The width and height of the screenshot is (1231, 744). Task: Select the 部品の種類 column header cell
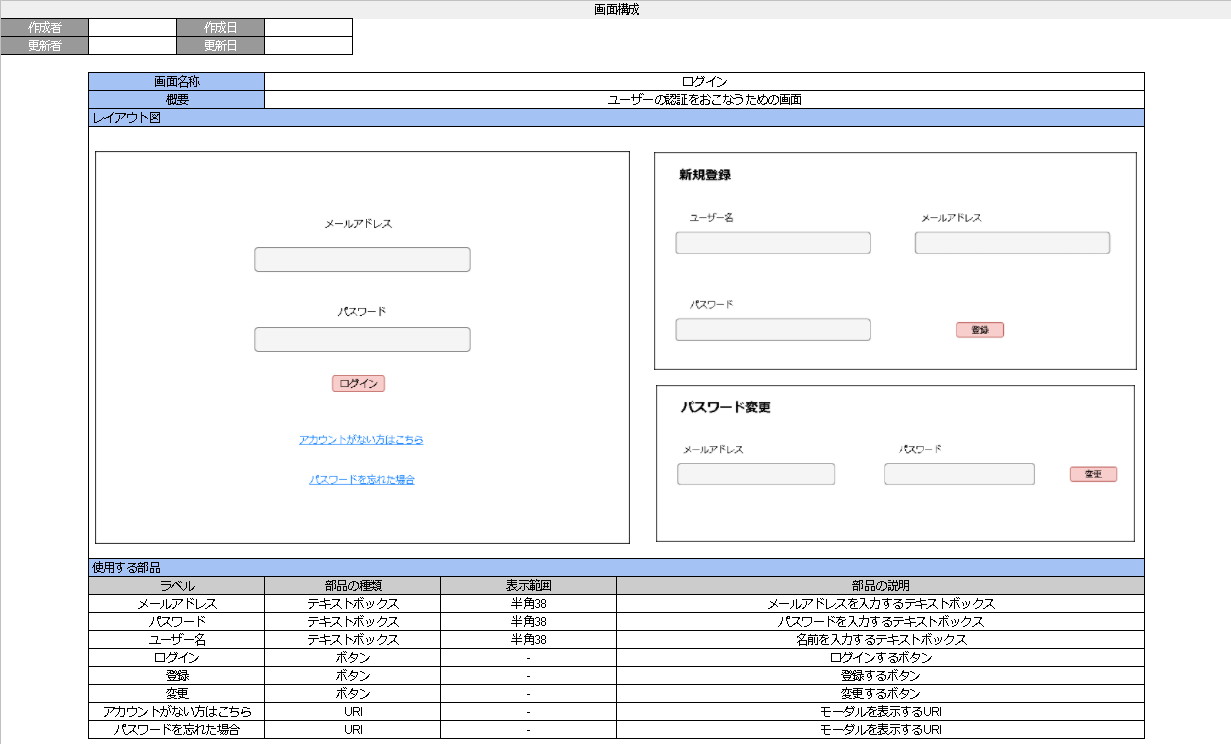pyautogui.click(x=353, y=585)
